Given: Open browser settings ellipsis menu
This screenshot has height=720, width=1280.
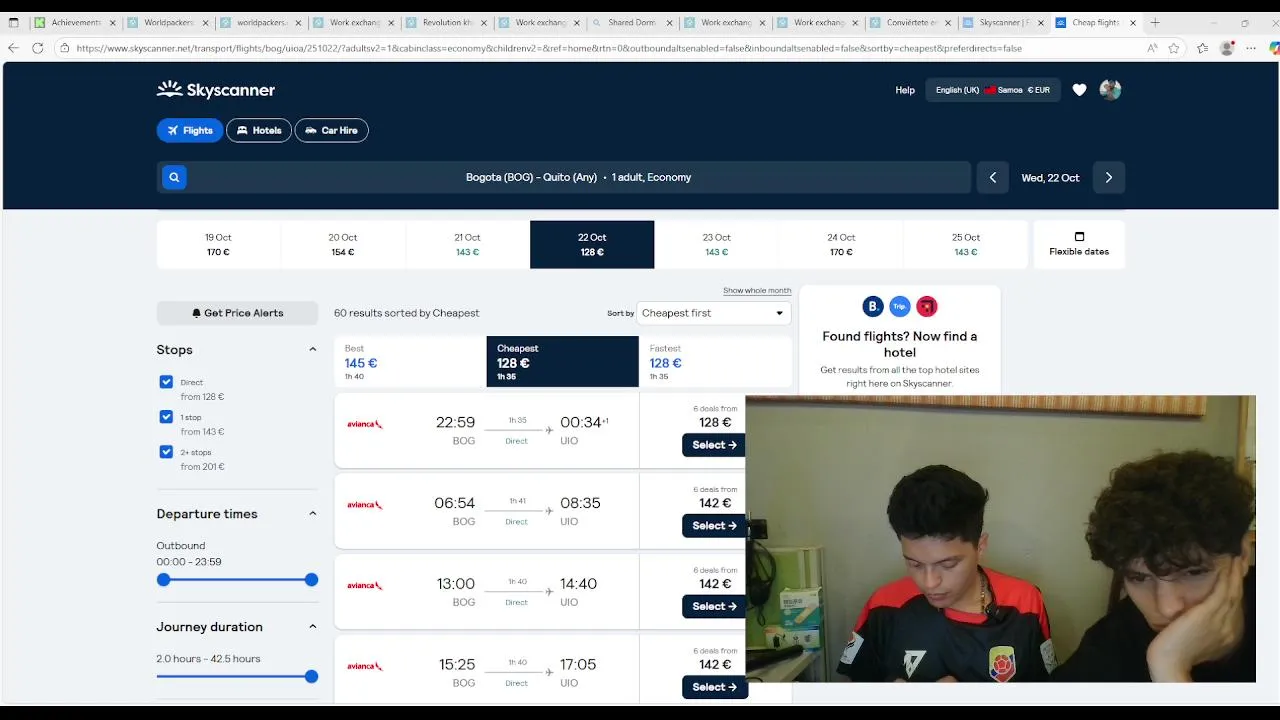Looking at the screenshot, I should click(x=1251, y=48).
